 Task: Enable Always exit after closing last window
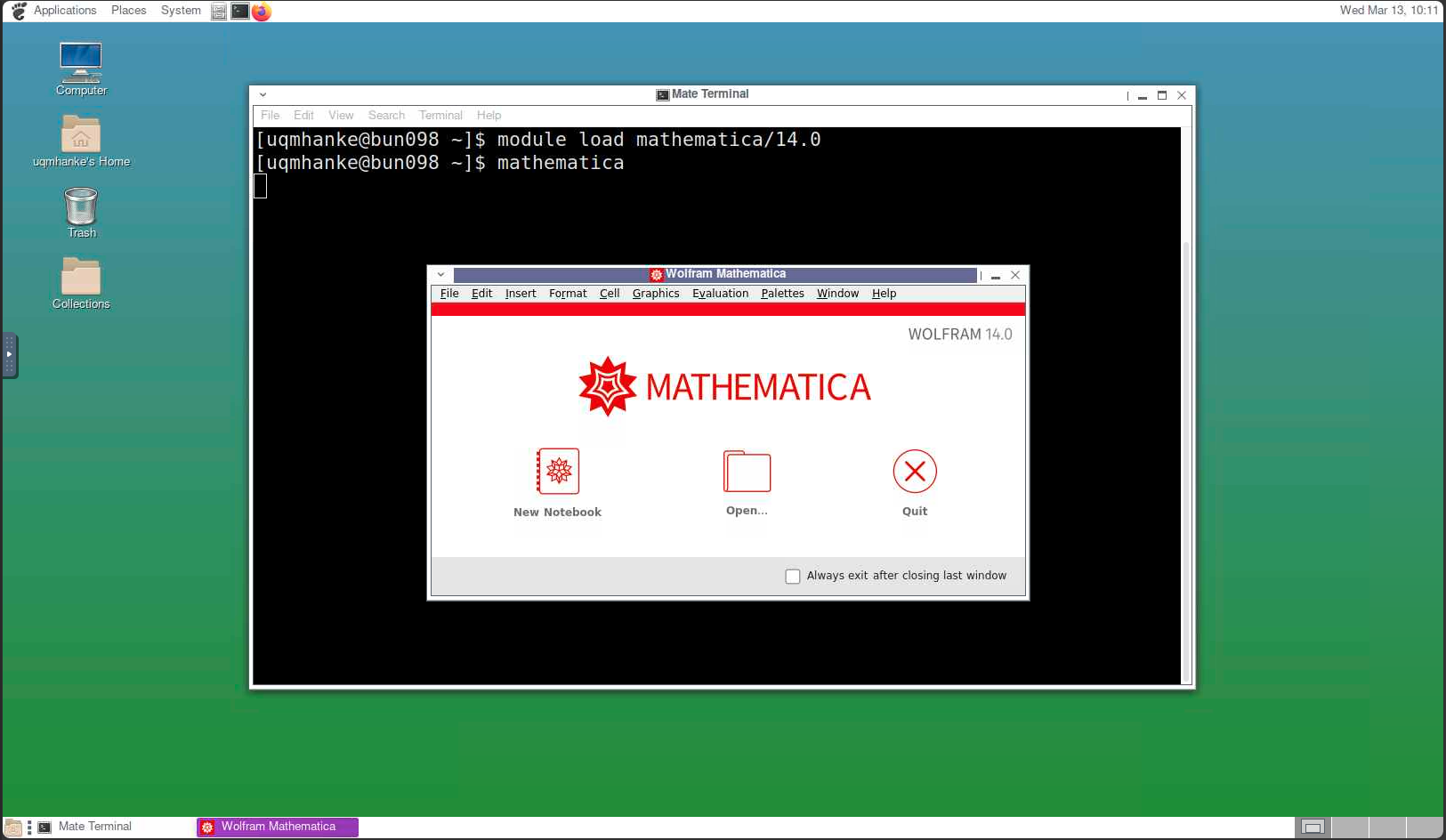point(793,577)
